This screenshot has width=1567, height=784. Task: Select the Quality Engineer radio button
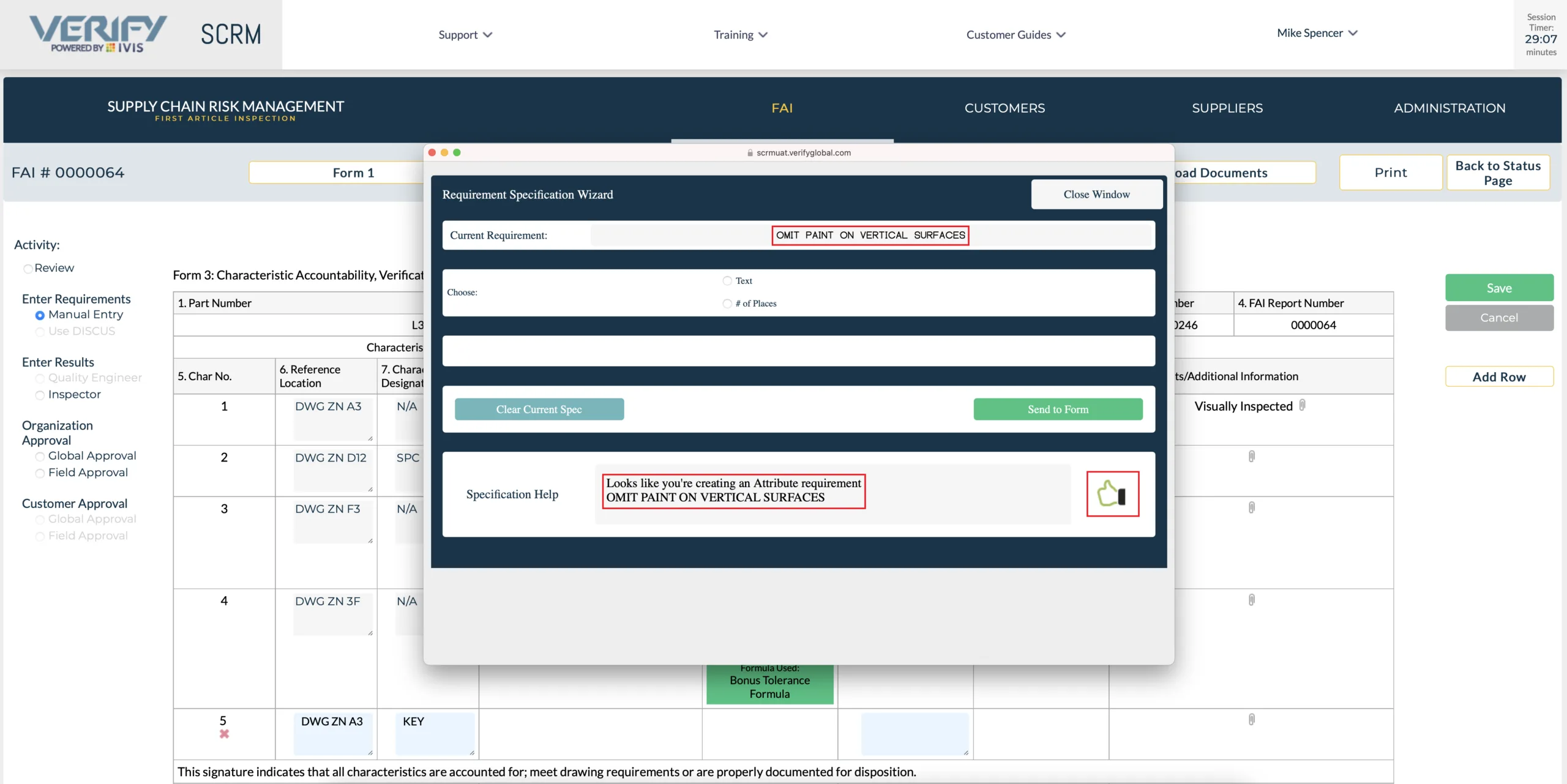point(40,378)
